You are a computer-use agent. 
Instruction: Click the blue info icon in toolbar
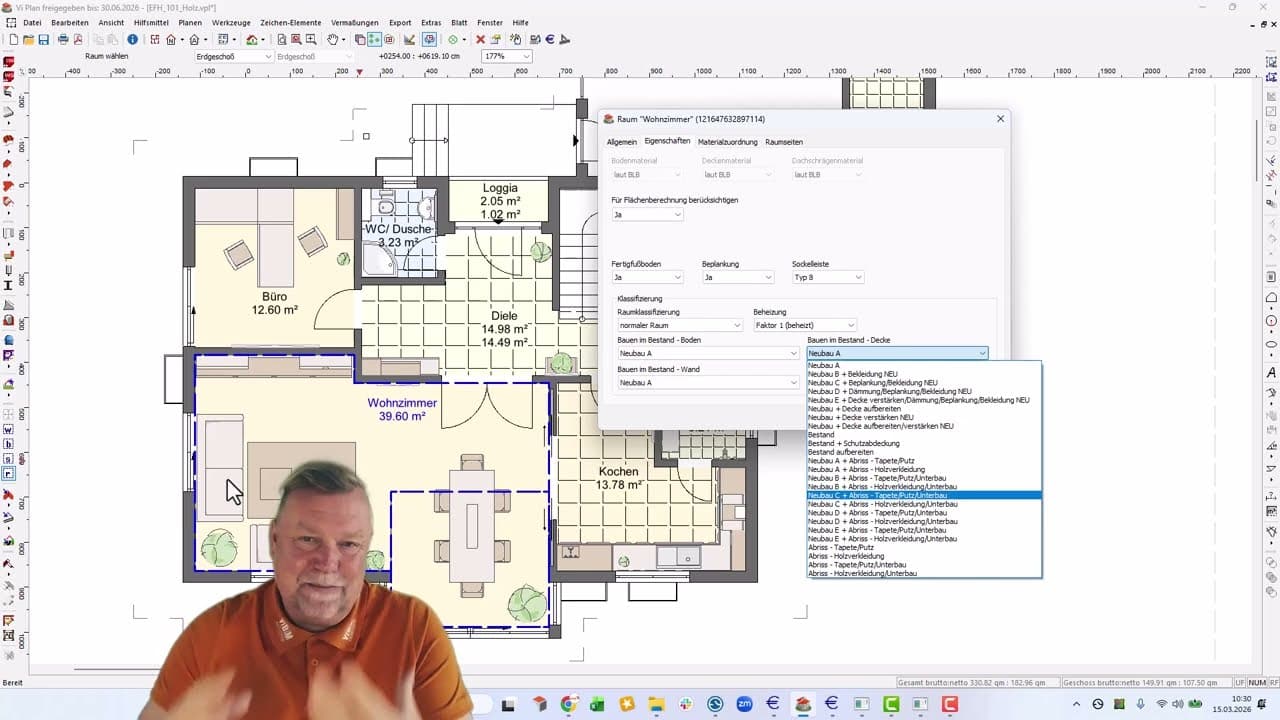click(x=132, y=40)
